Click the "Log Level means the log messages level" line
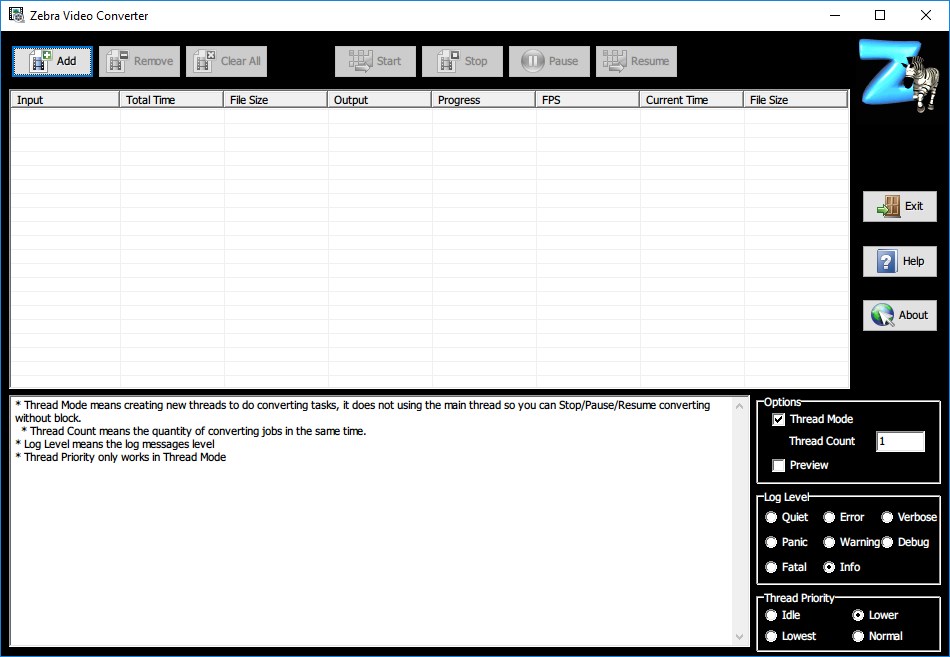The height and width of the screenshot is (657, 950). point(115,444)
